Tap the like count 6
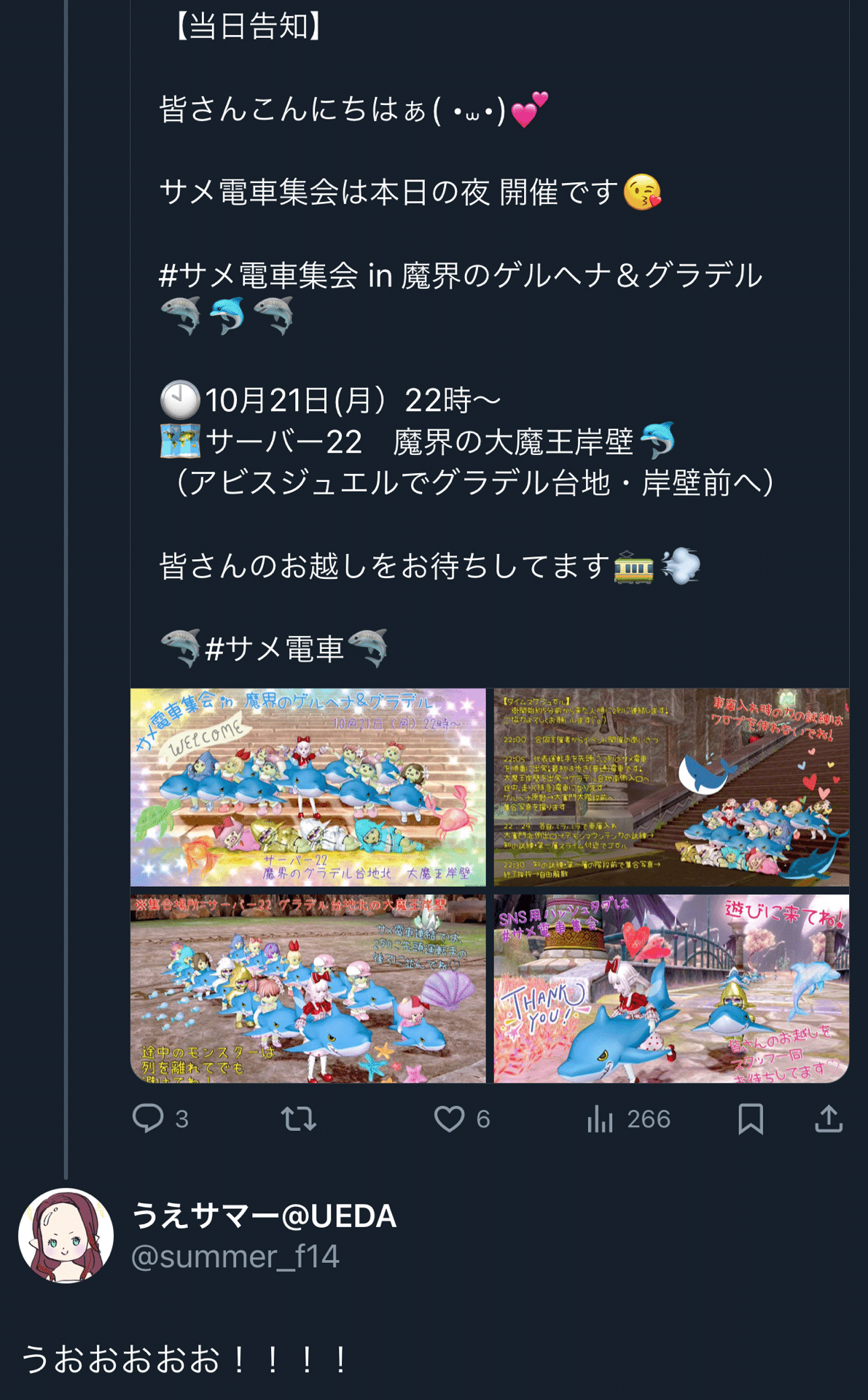 pyautogui.click(x=483, y=1119)
